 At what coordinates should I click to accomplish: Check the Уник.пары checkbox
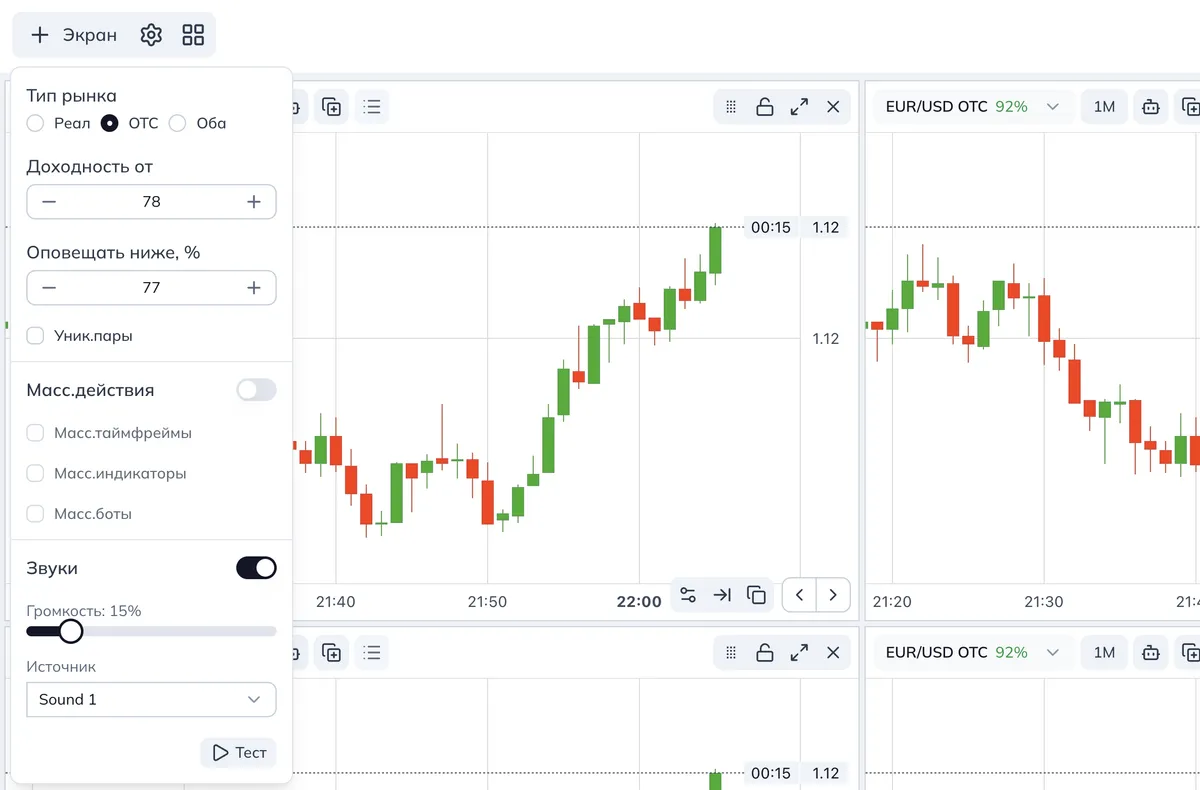point(35,336)
